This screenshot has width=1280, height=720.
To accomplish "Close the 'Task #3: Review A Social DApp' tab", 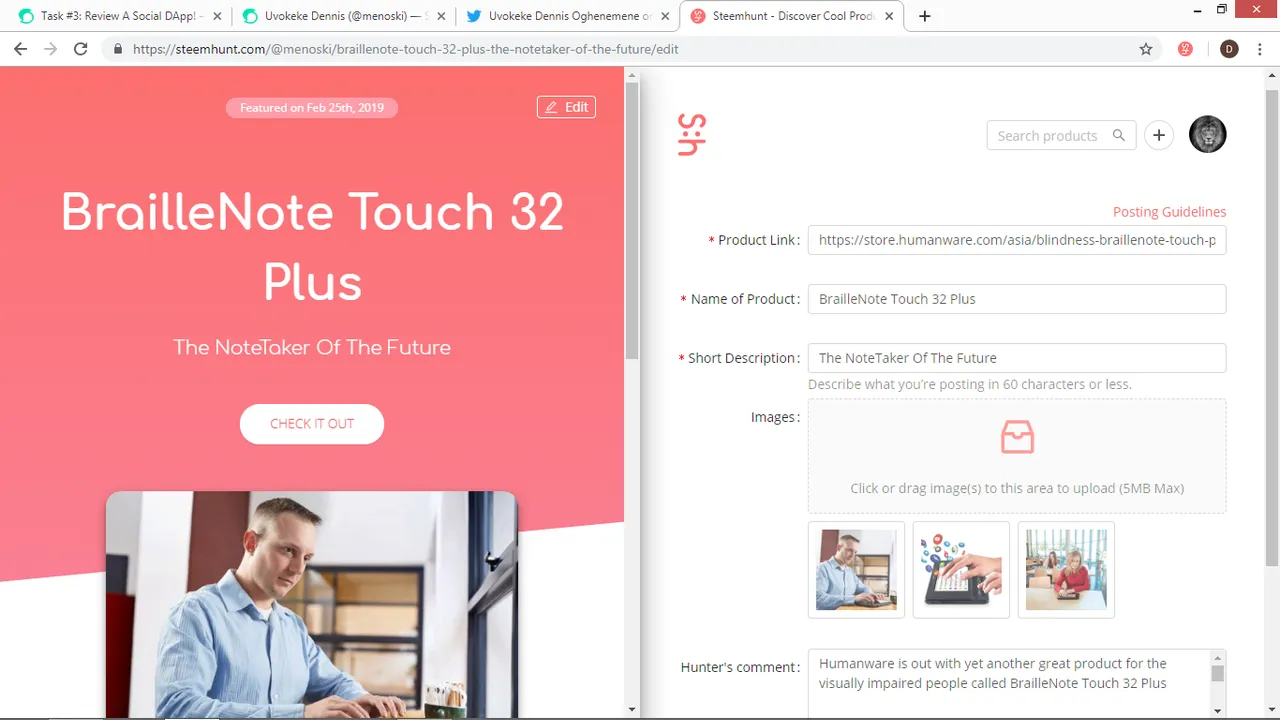I will click(217, 16).
